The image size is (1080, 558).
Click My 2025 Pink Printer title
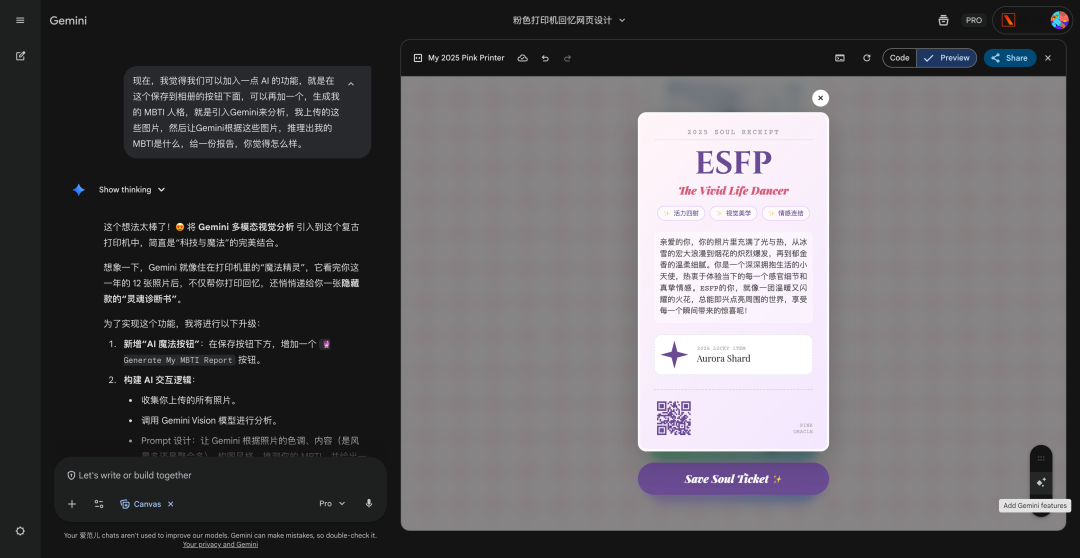point(466,58)
